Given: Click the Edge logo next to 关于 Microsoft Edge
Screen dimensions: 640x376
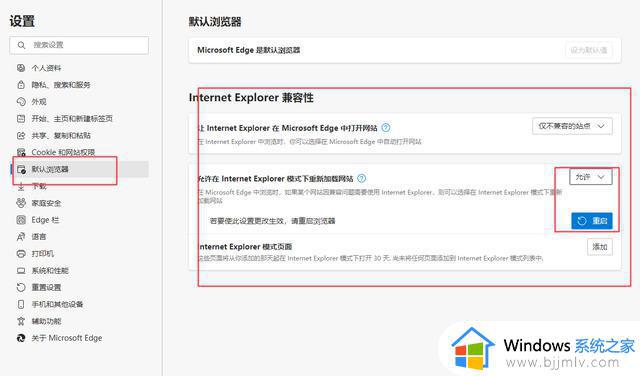Looking at the screenshot, I should [21, 338].
